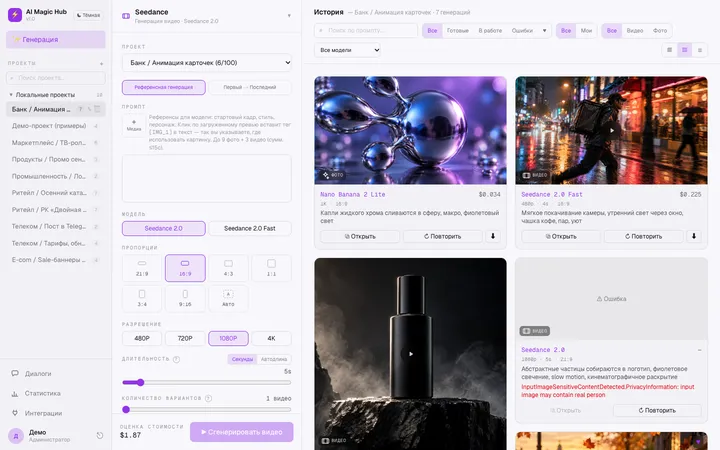Collapse the errored Seedance 2.0 card

pos(699,350)
